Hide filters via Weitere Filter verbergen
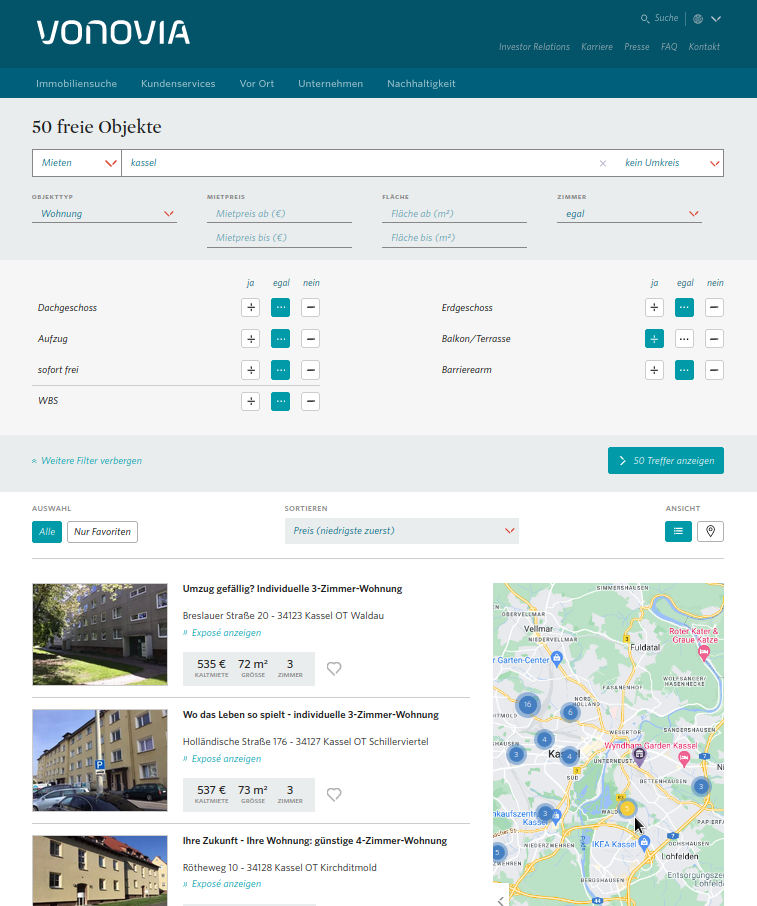Image resolution: width=757 pixels, height=906 pixels. tap(87, 461)
